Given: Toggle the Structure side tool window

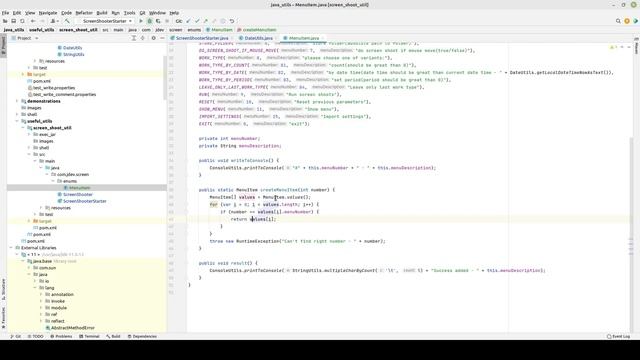Looking at the screenshot, I should [x=3, y=289].
